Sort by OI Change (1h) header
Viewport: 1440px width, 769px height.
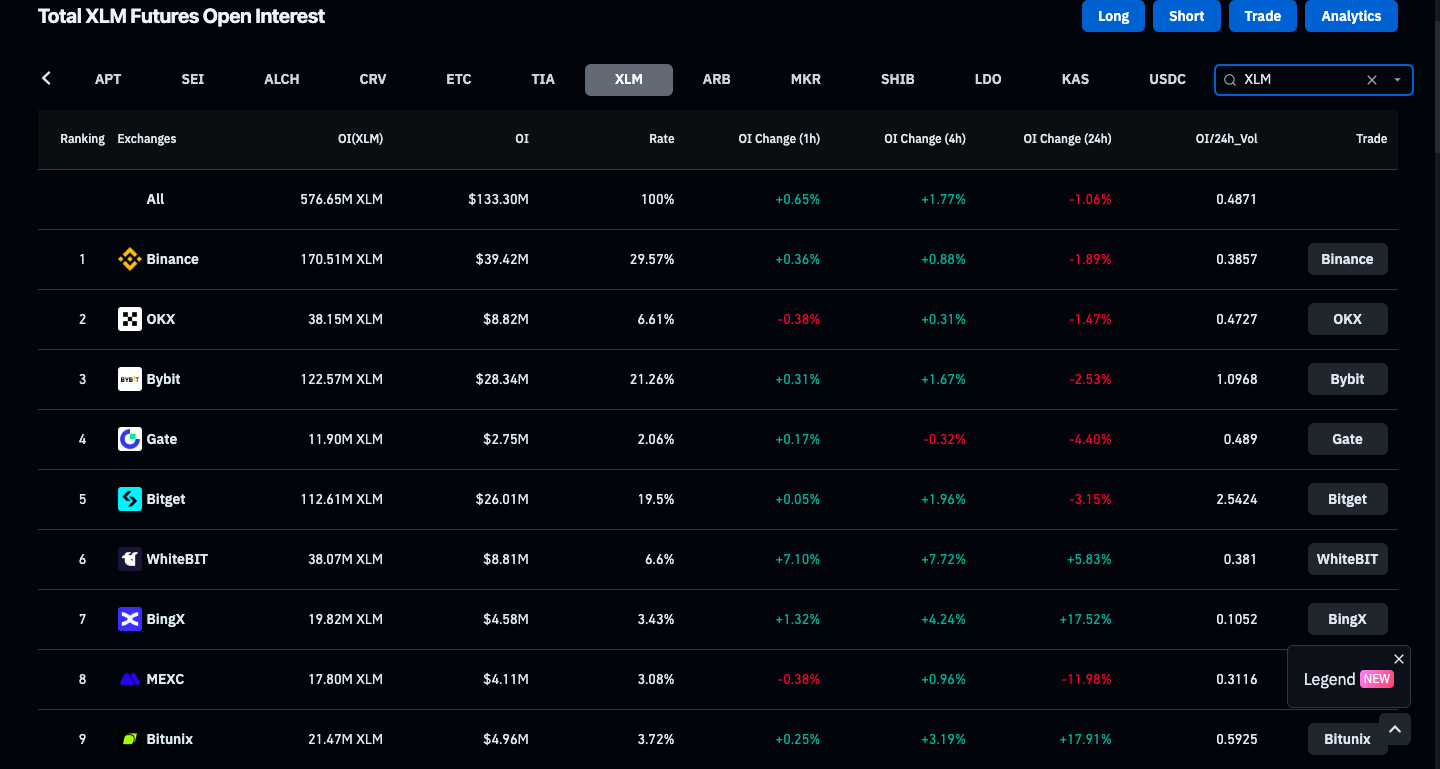[x=779, y=139]
